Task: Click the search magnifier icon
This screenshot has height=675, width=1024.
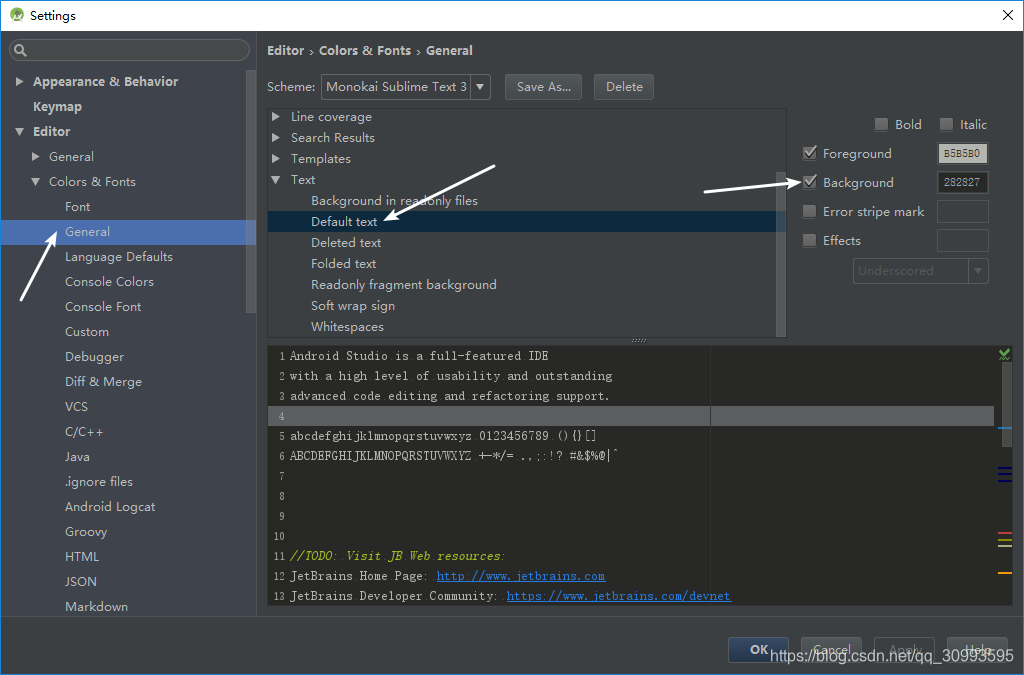Action: (x=20, y=50)
